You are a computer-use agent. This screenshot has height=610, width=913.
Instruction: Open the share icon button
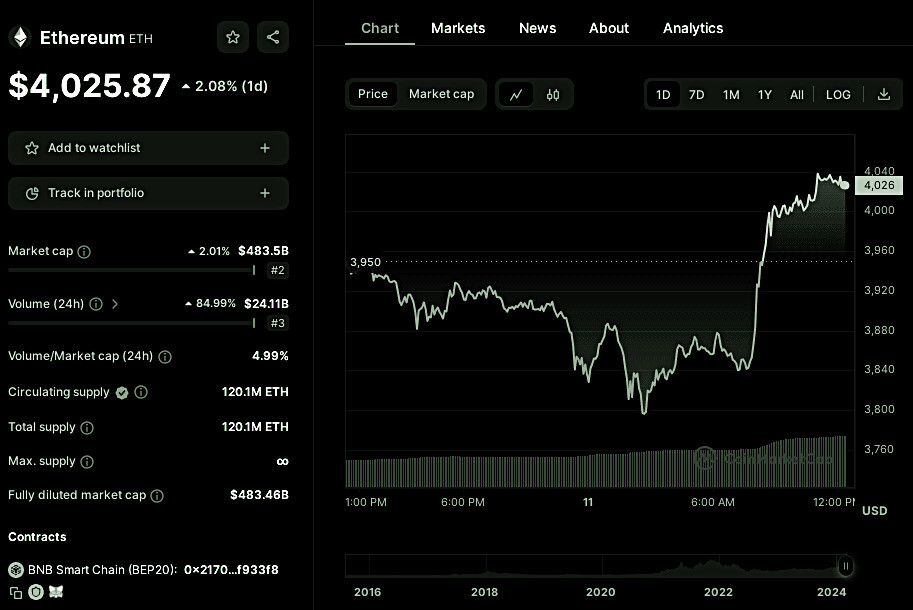click(273, 37)
